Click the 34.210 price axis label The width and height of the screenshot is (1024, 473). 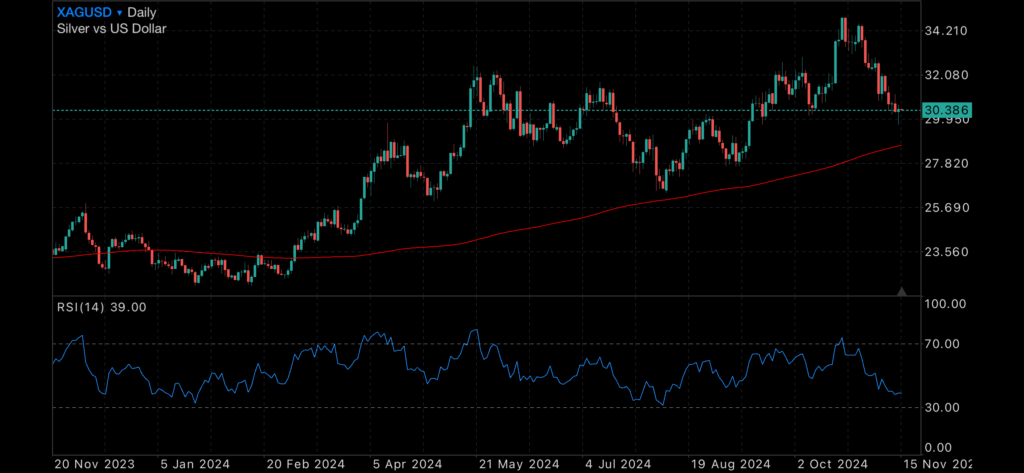(946, 31)
